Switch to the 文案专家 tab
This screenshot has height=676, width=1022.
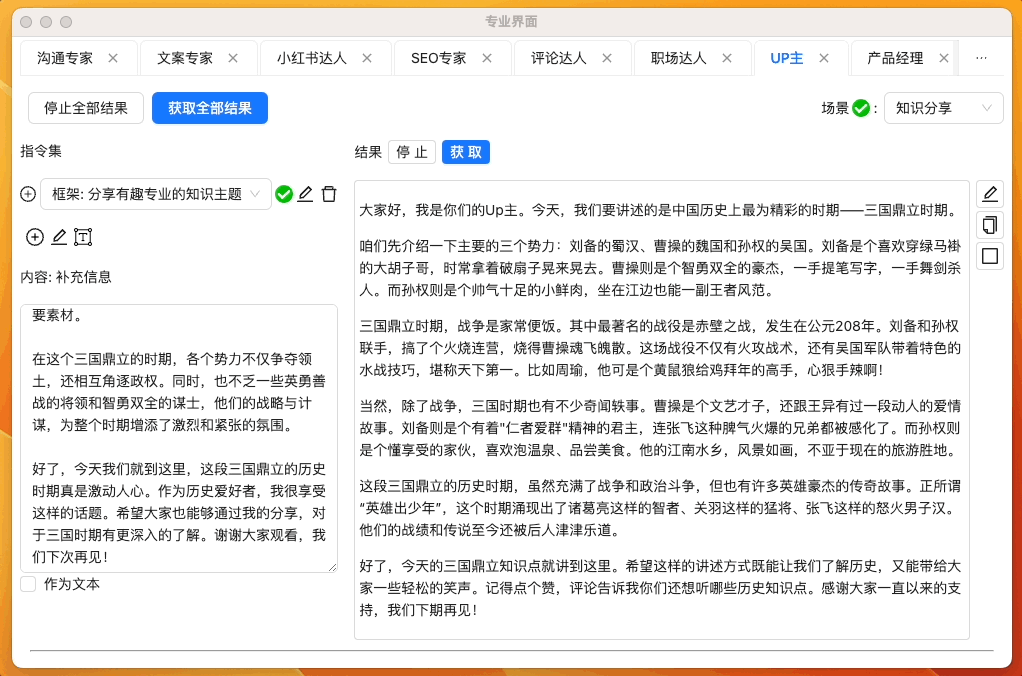coord(185,58)
